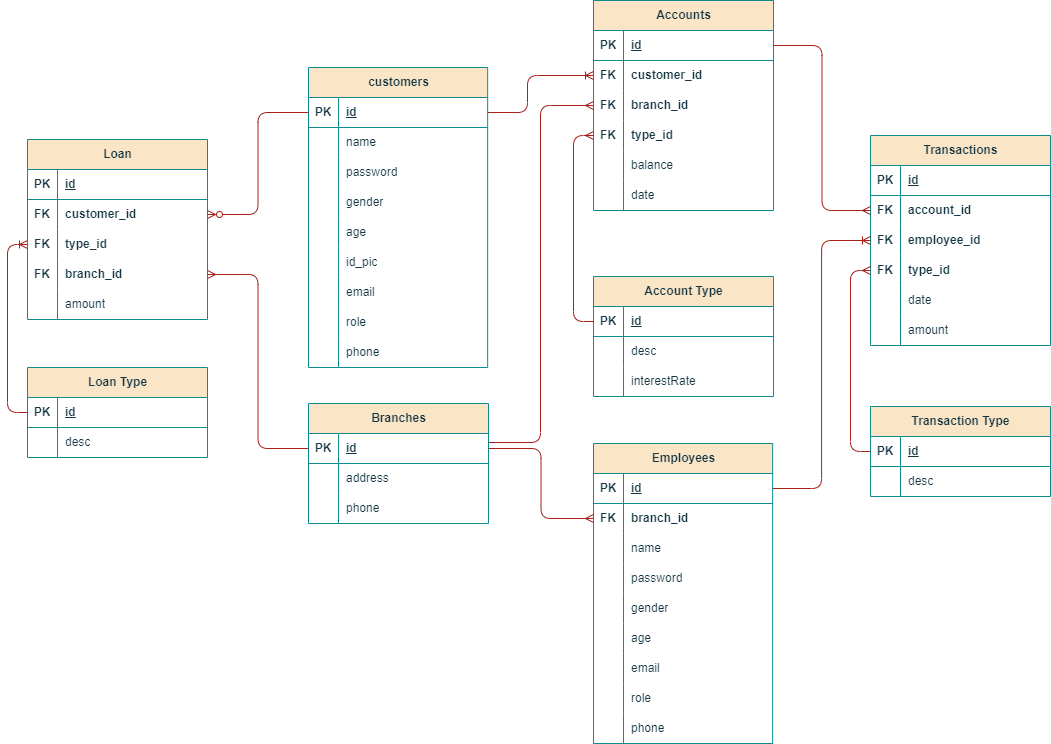1051x744 pixels.
Task: Select the Account Type table header
Action: coord(683,291)
